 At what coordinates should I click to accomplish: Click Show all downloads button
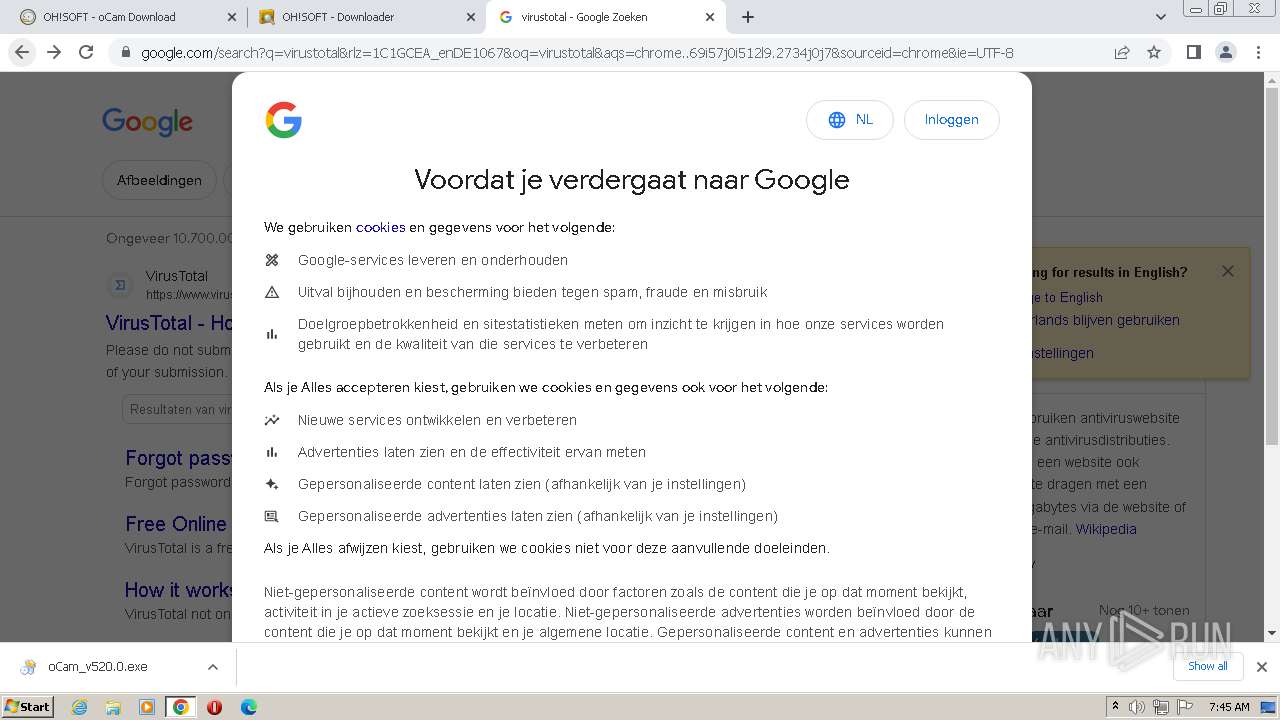click(1207, 667)
